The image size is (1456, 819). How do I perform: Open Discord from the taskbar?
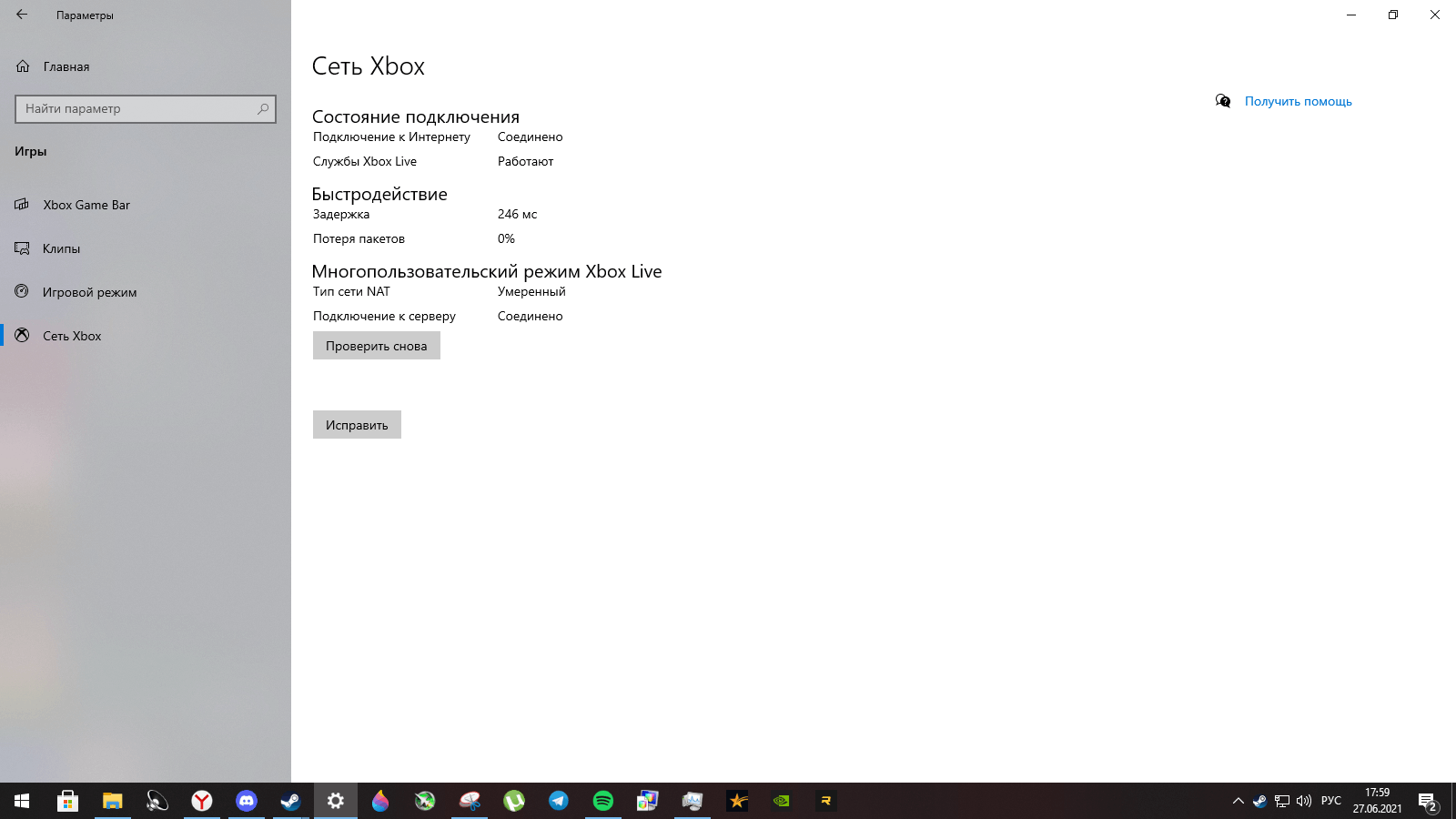[x=247, y=801]
